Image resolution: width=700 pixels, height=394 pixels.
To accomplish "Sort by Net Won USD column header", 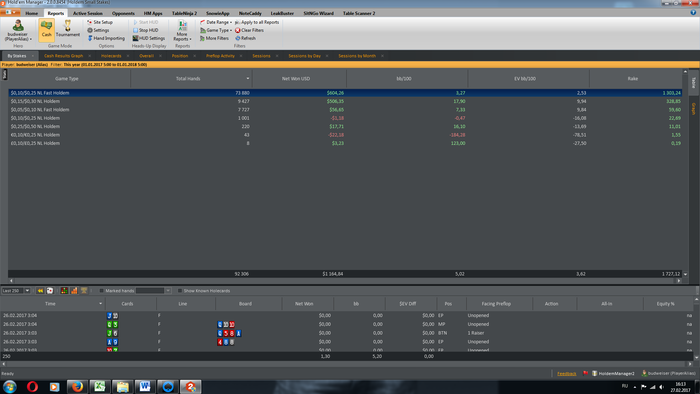I will 299,79.
